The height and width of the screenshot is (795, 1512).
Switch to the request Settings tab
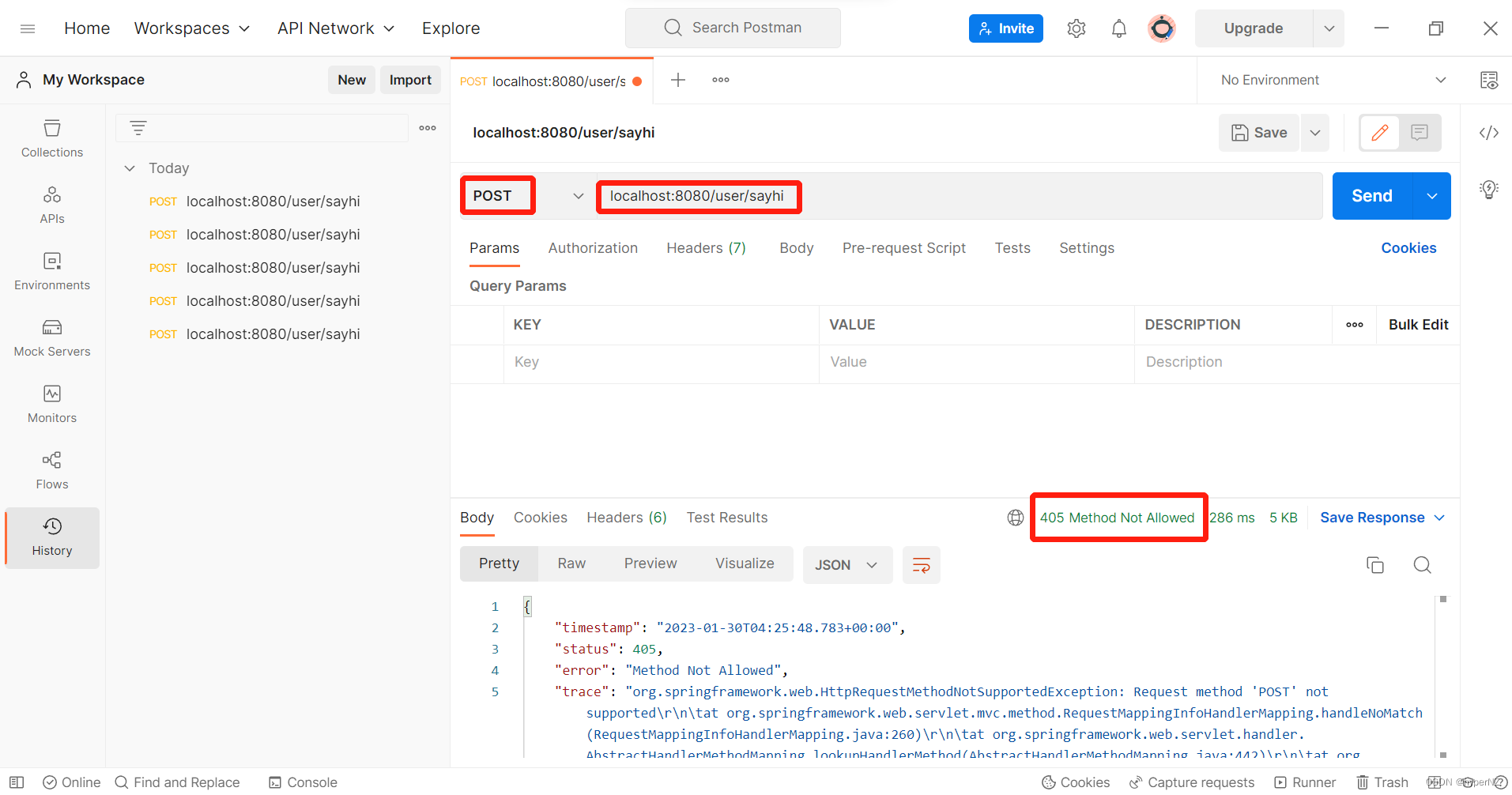(x=1086, y=248)
